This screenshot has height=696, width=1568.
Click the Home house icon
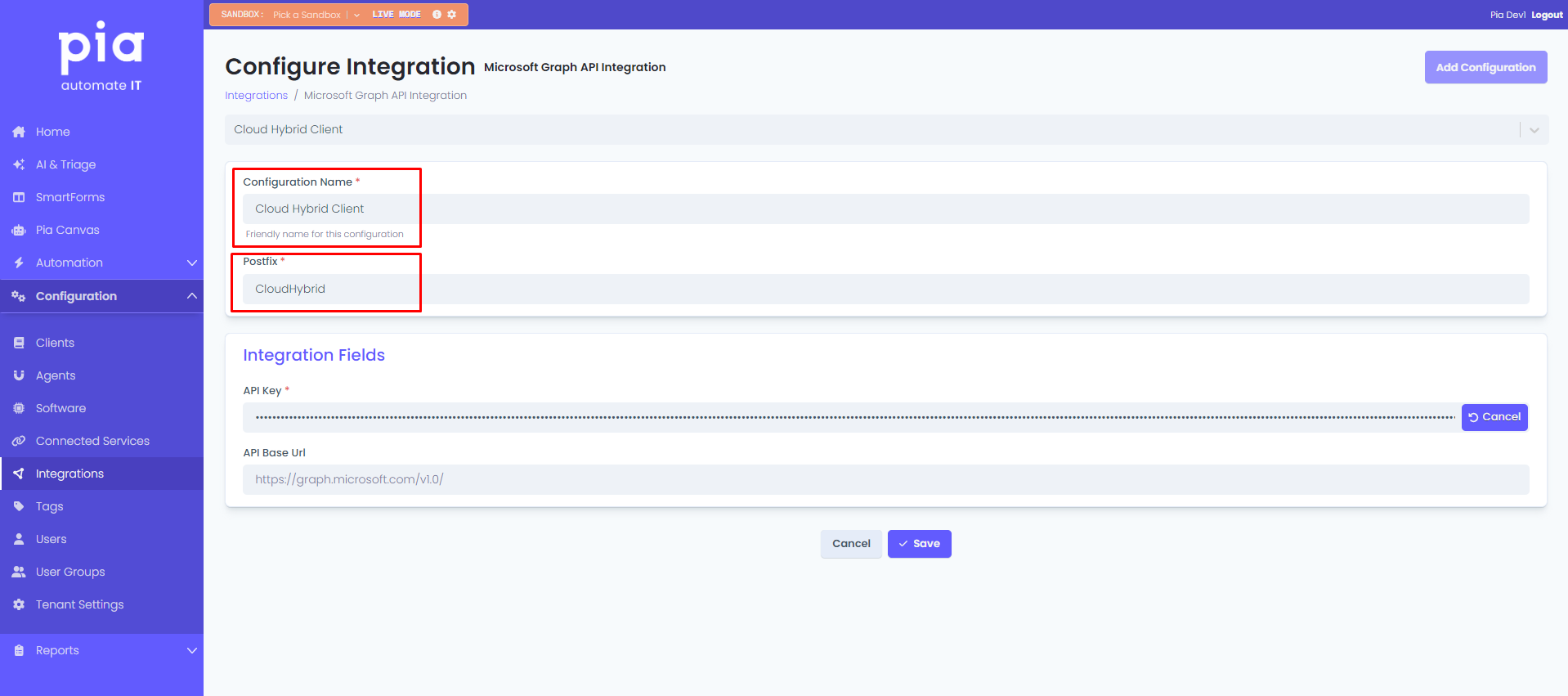coord(19,132)
